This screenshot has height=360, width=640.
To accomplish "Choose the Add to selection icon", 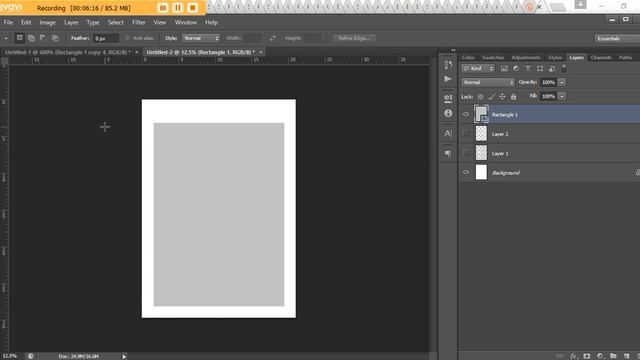I will 31,38.
